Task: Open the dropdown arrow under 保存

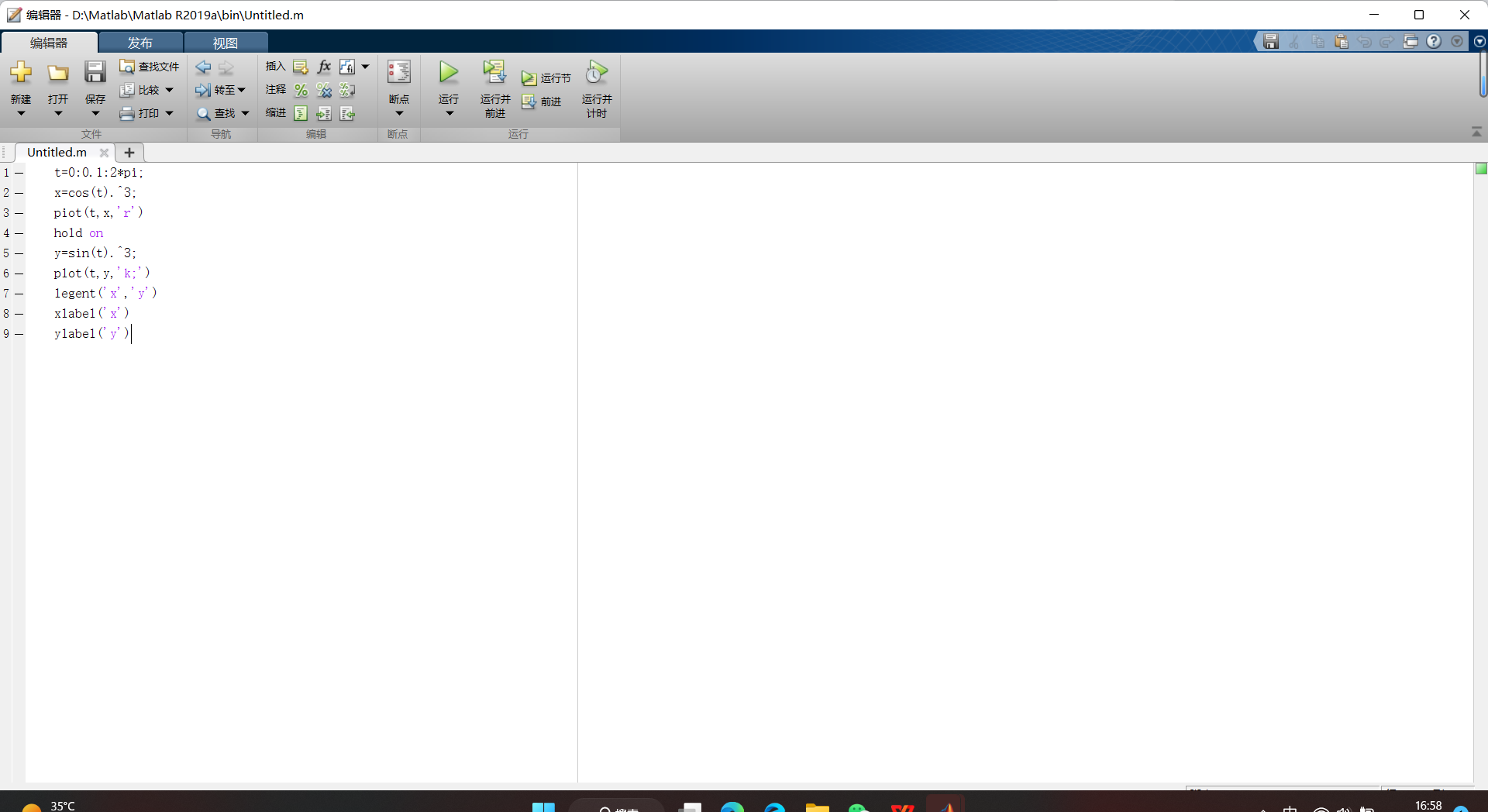Action: pyautogui.click(x=95, y=114)
